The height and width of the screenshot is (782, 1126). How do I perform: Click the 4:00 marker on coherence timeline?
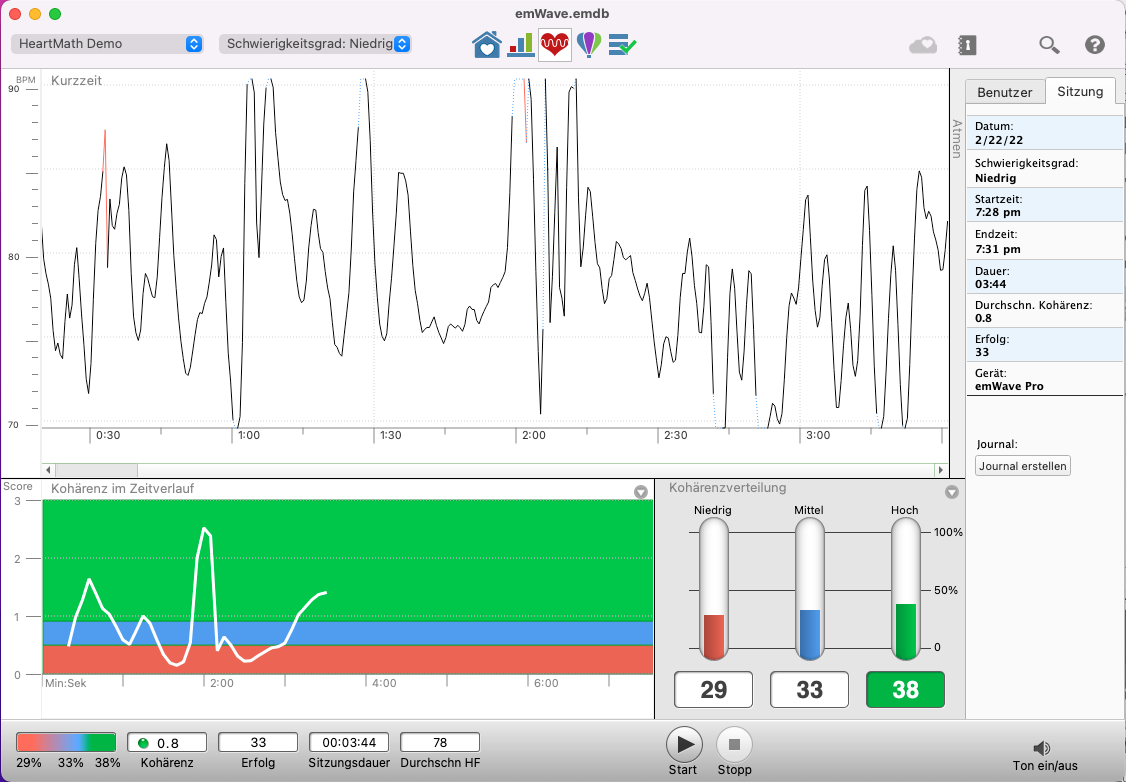(x=384, y=683)
